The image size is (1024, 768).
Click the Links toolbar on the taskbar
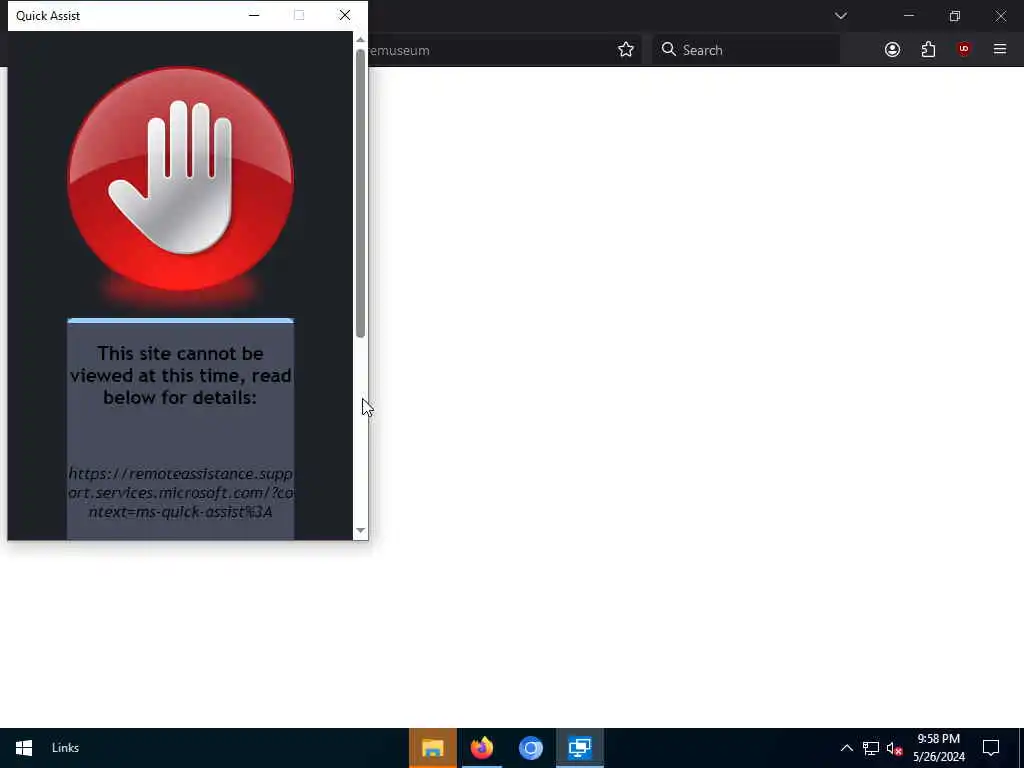click(65, 748)
